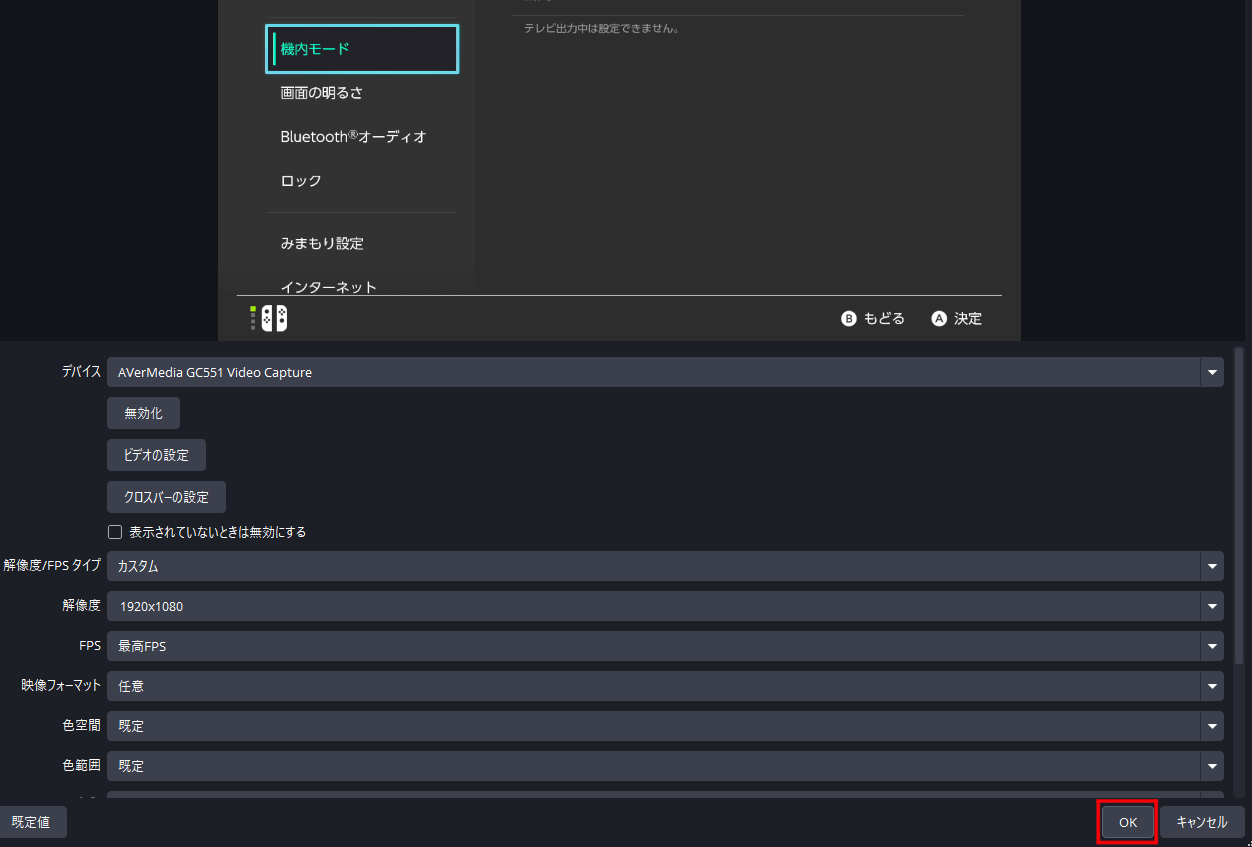
Task: Select Bluetooth オーディオ menu item
Action: pos(353,137)
